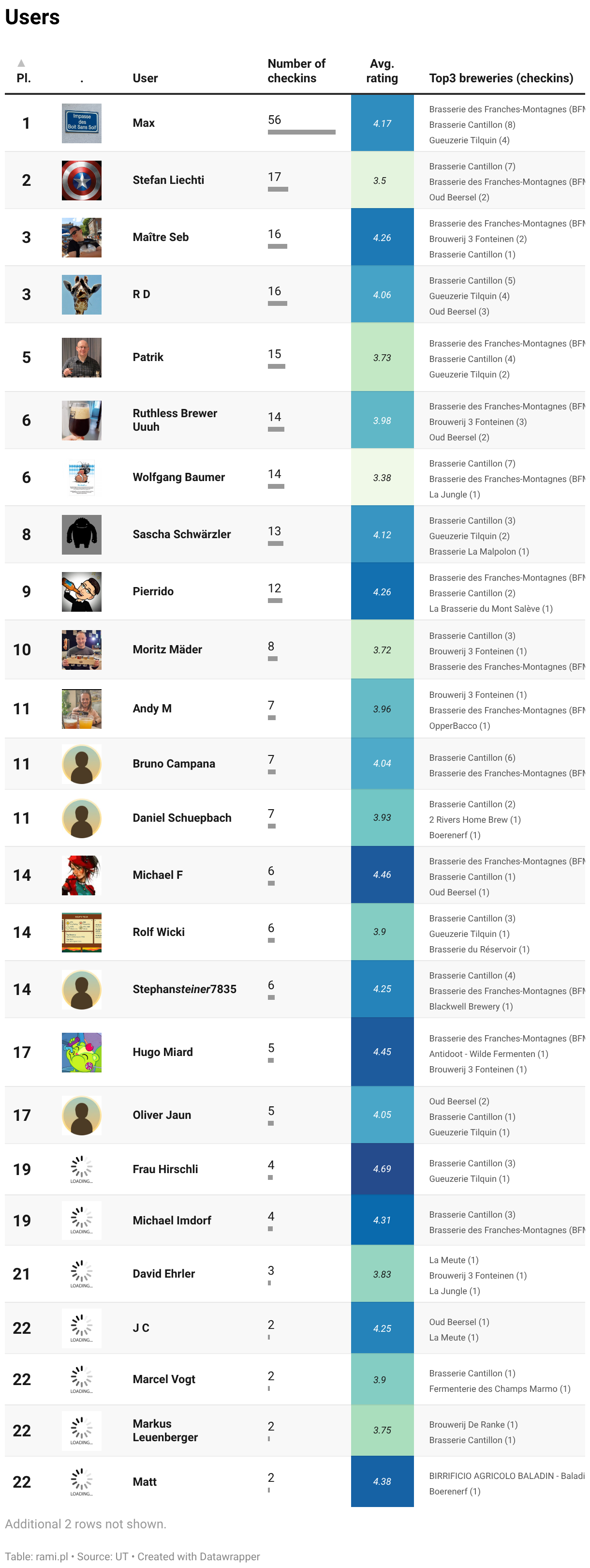Viewport: 590px width, 1568px height.
Task: Sort by Avg. rating column header
Action: point(382,71)
